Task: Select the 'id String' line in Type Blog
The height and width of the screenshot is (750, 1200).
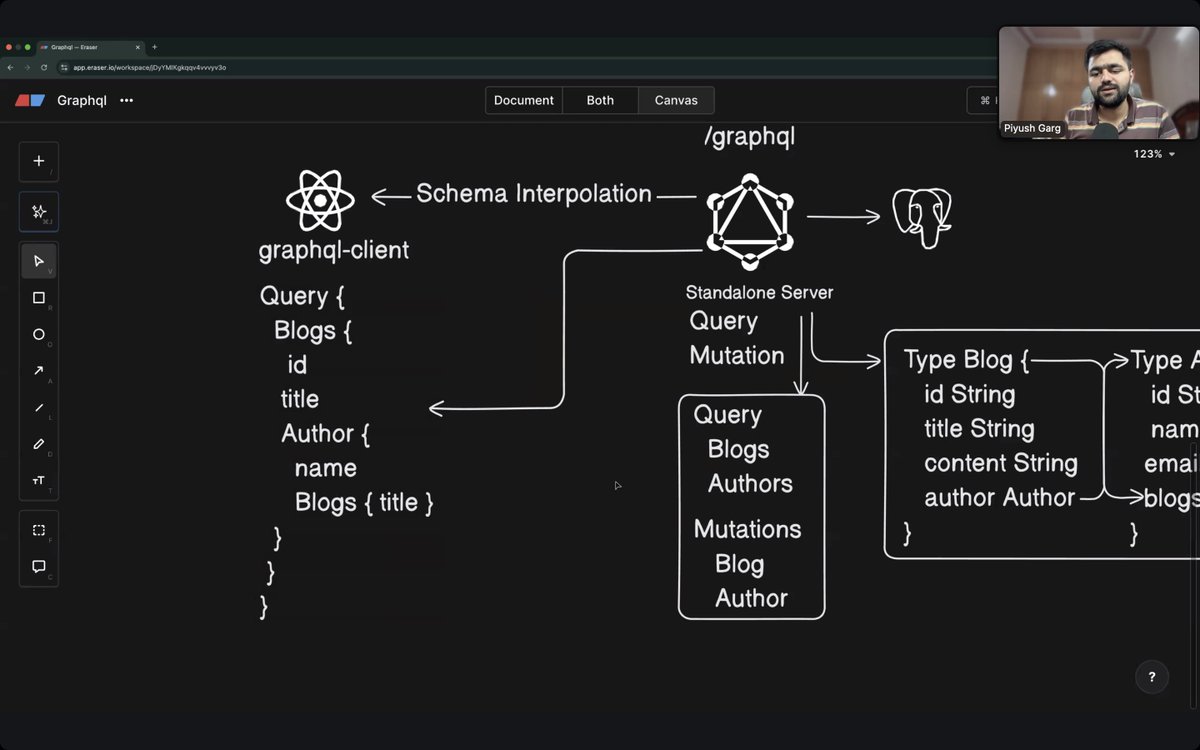Action: click(x=969, y=395)
